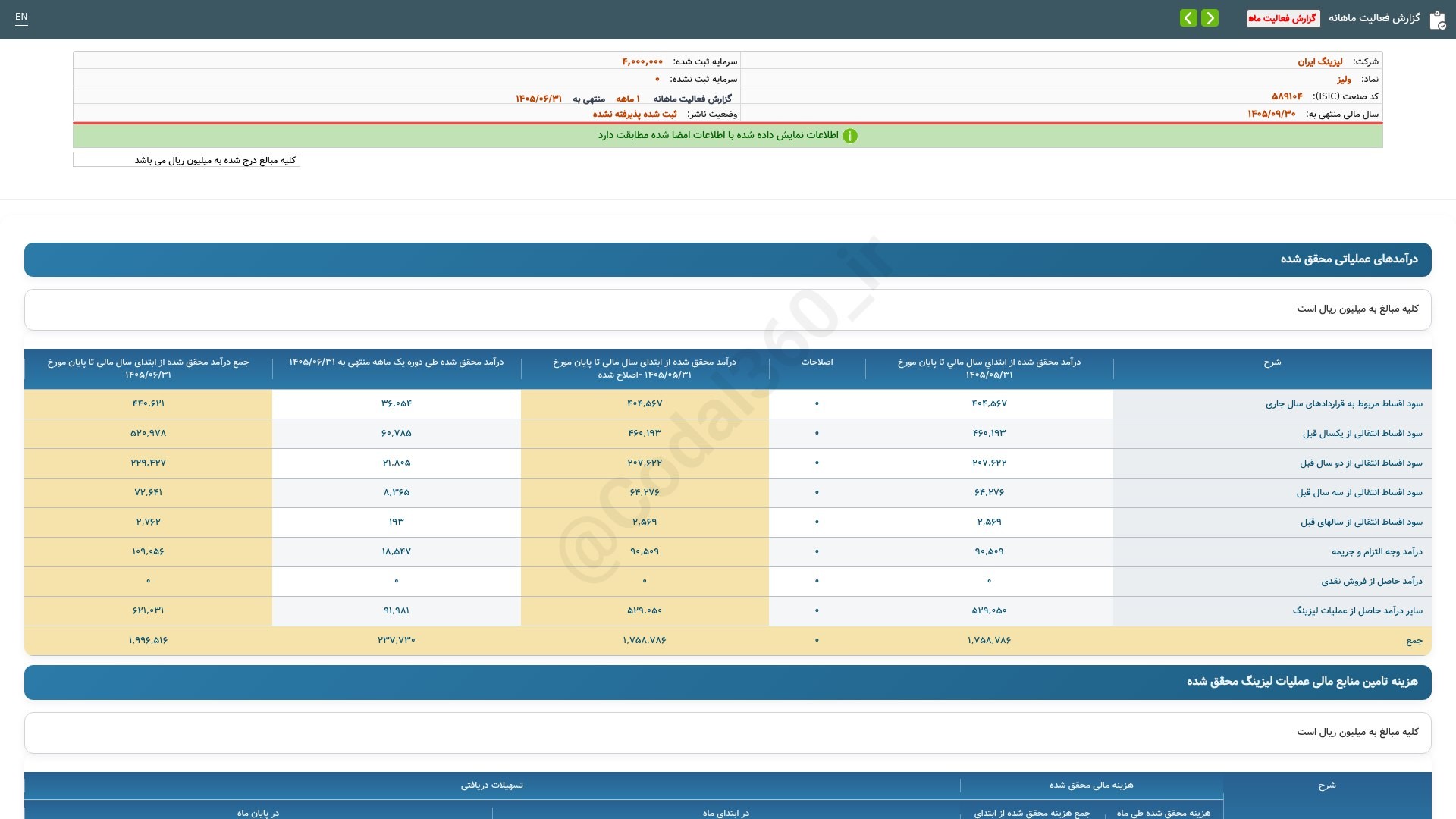Select the 'سود اقساط انتقالی از یکسال قبل' row label
The width and height of the screenshot is (1456, 819).
(x=1362, y=434)
